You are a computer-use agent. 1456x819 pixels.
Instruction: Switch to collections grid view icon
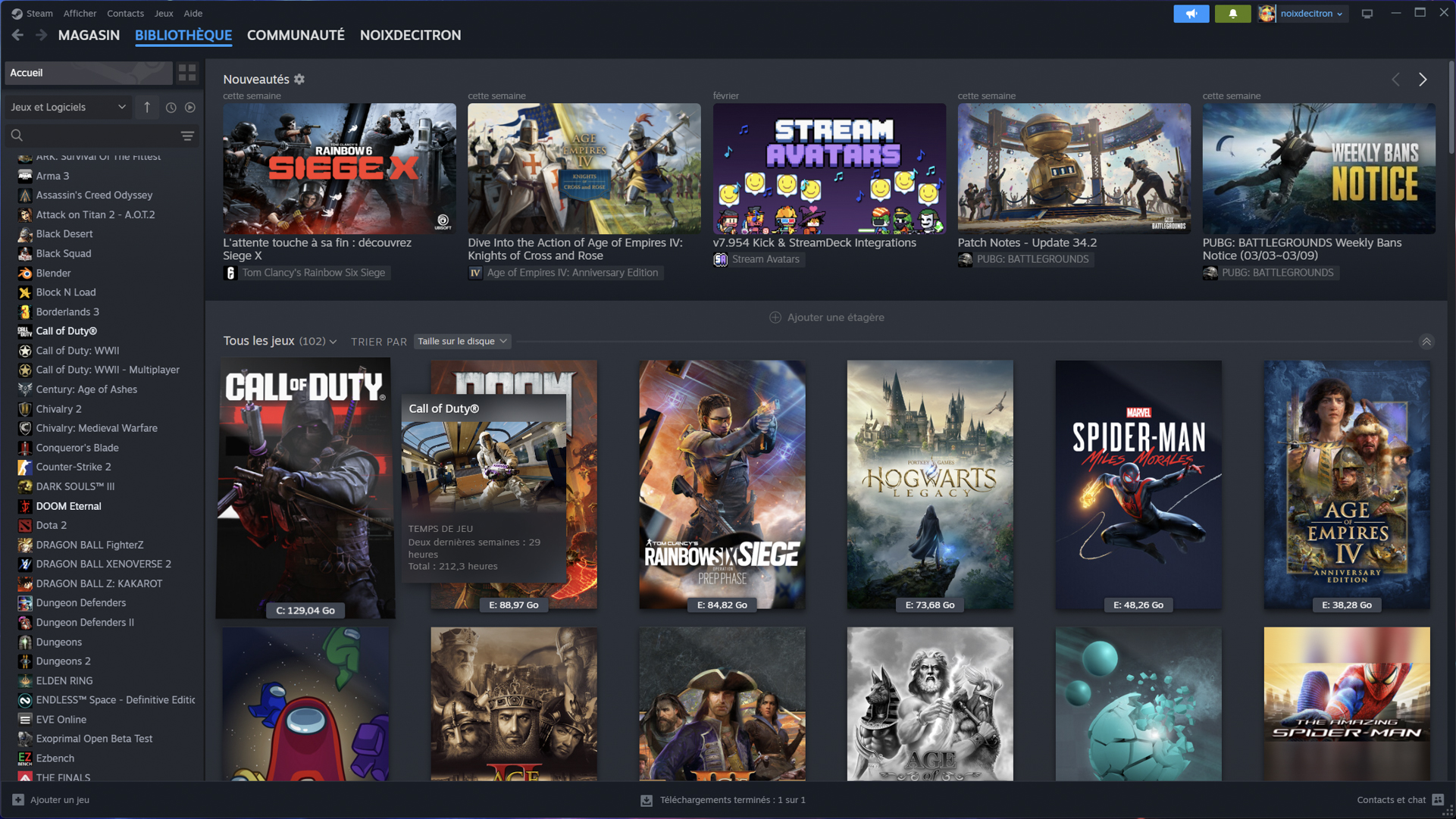click(x=186, y=73)
